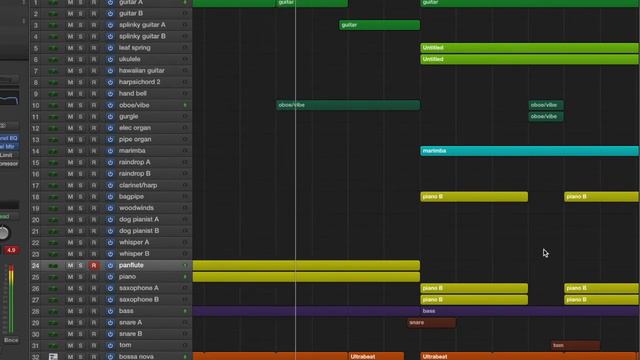Select the splinky guitar B track name

(x=142, y=36)
